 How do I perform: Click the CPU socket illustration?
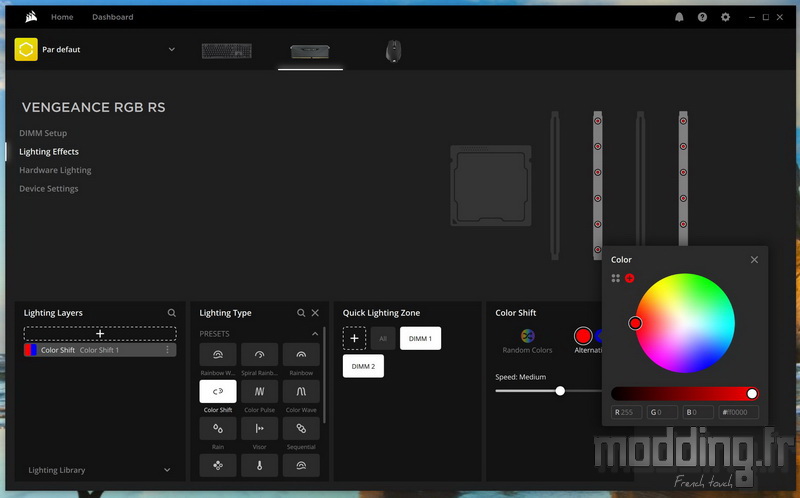[x=491, y=186]
